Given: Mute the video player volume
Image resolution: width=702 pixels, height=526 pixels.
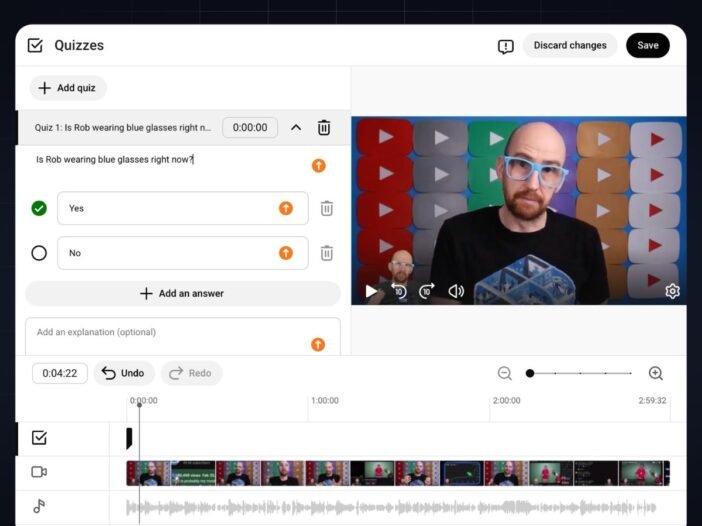Looking at the screenshot, I should pyautogui.click(x=456, y=291).
